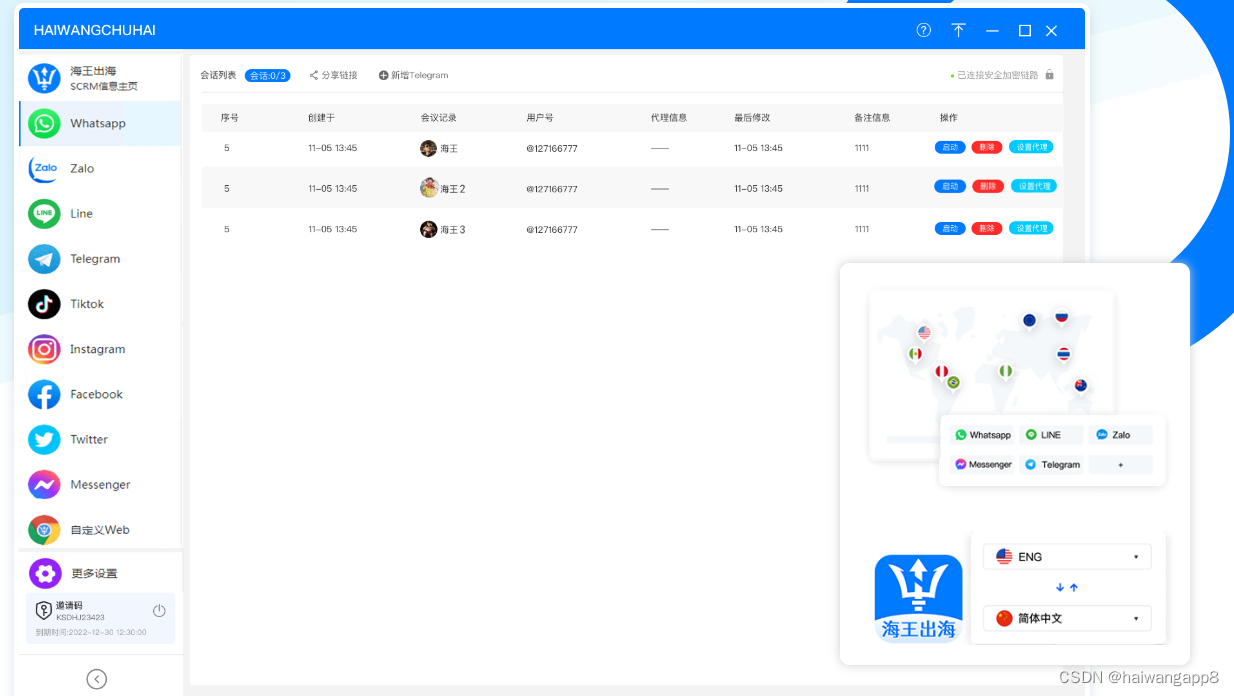Open the ENG language dropdown
Screen dimensions: 1234x696
tap(1067, 557)
